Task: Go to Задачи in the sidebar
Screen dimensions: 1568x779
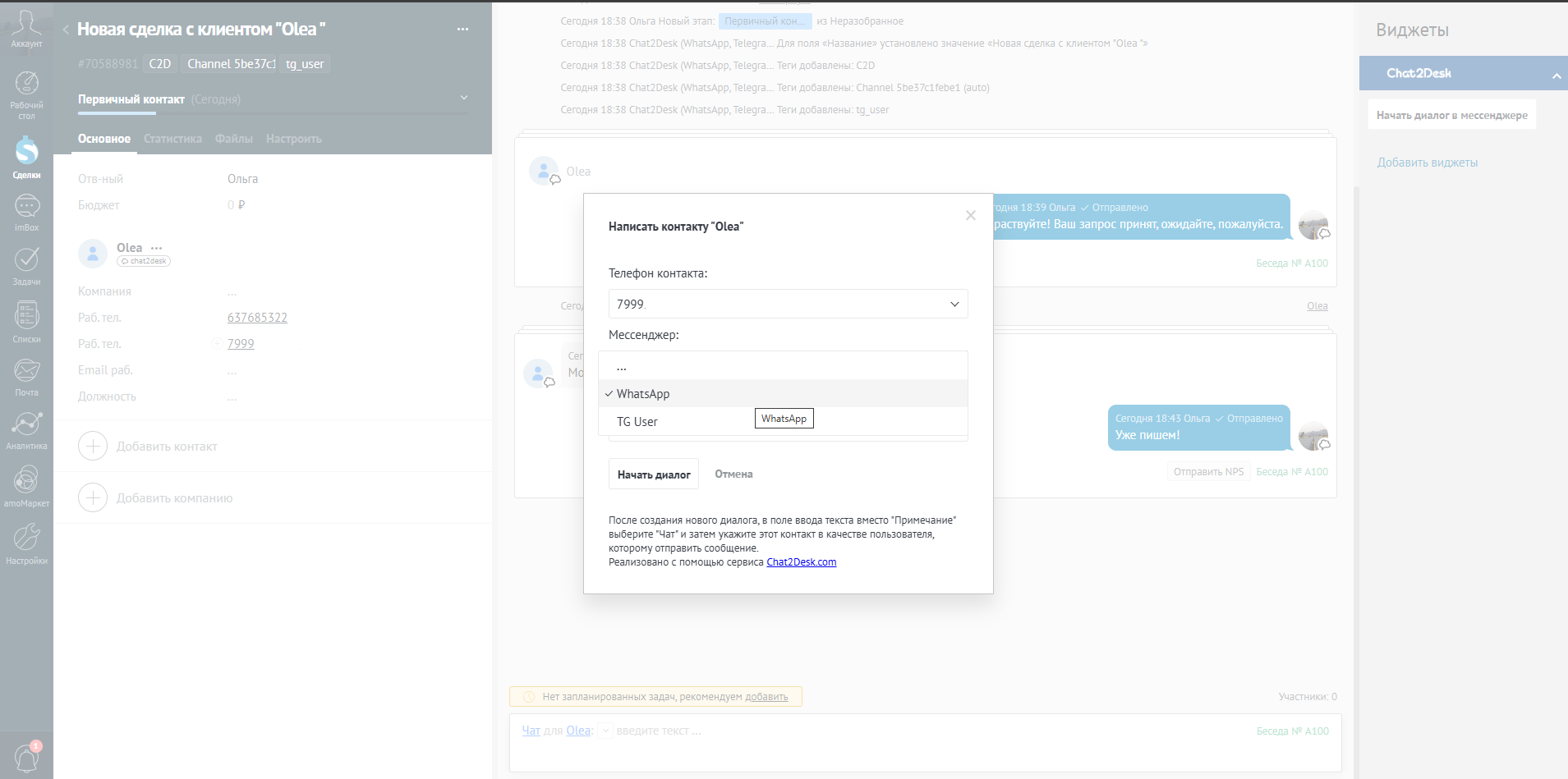Action: tap(26, 265)
